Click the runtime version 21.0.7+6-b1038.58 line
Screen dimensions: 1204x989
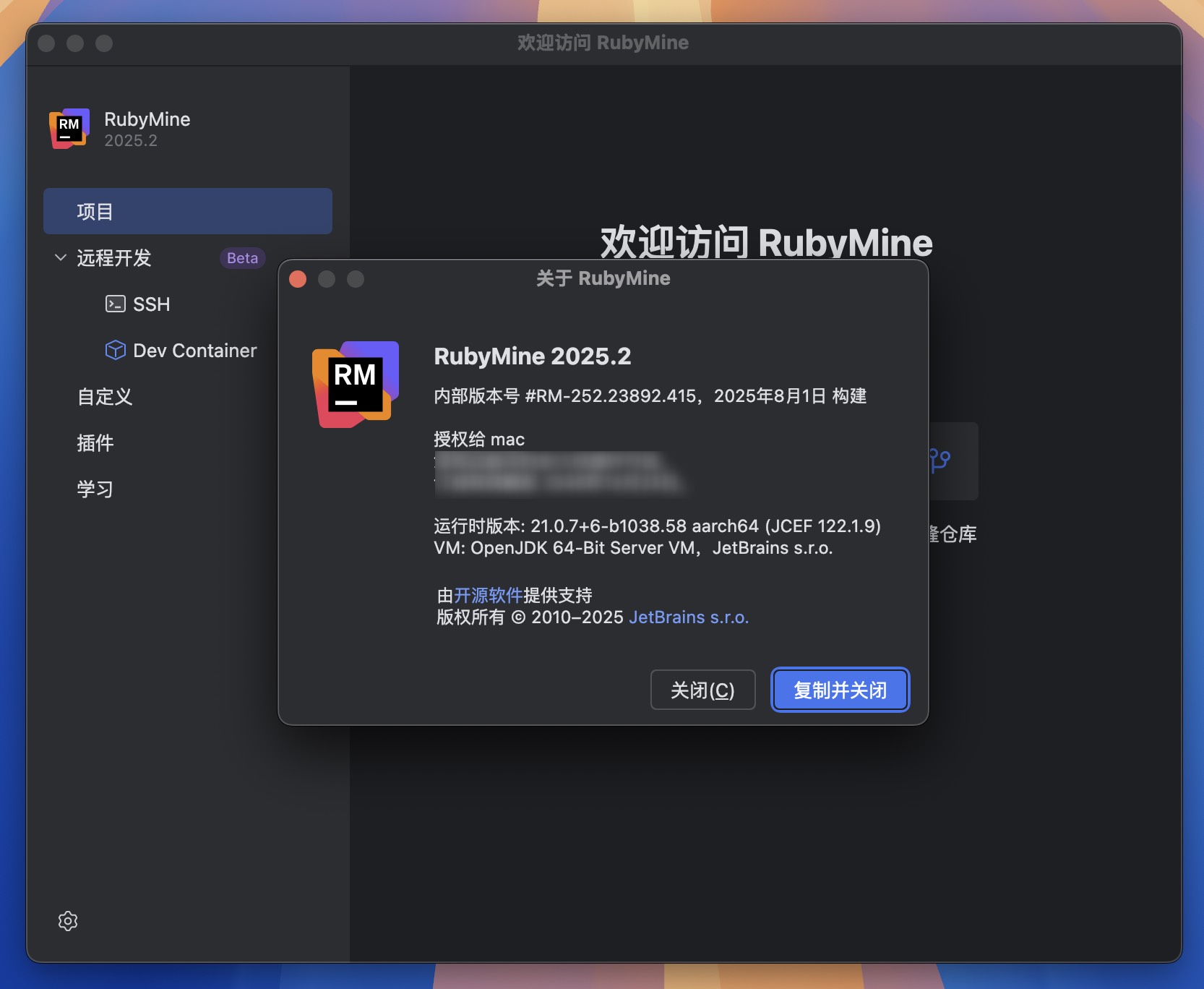click(x=657, y=526)
